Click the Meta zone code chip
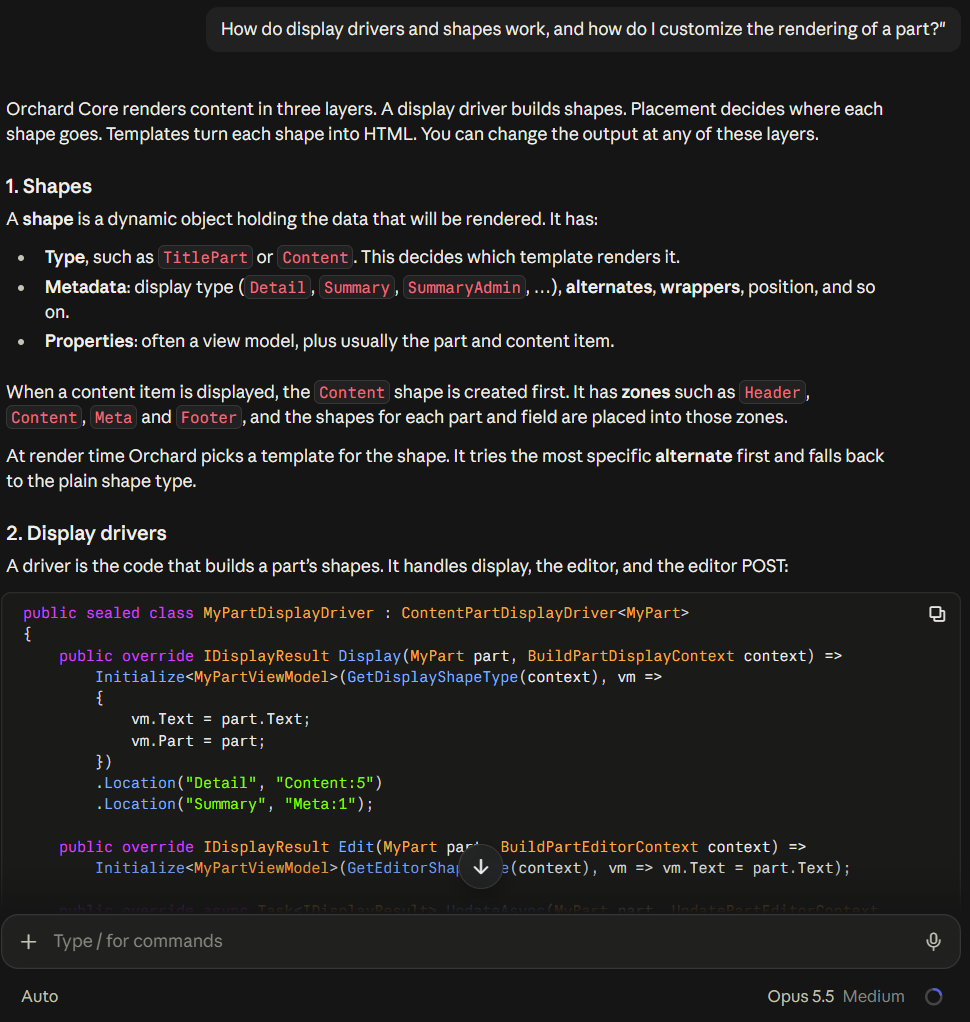Screen dimensions: 970x1022 (x=113, y=418)
